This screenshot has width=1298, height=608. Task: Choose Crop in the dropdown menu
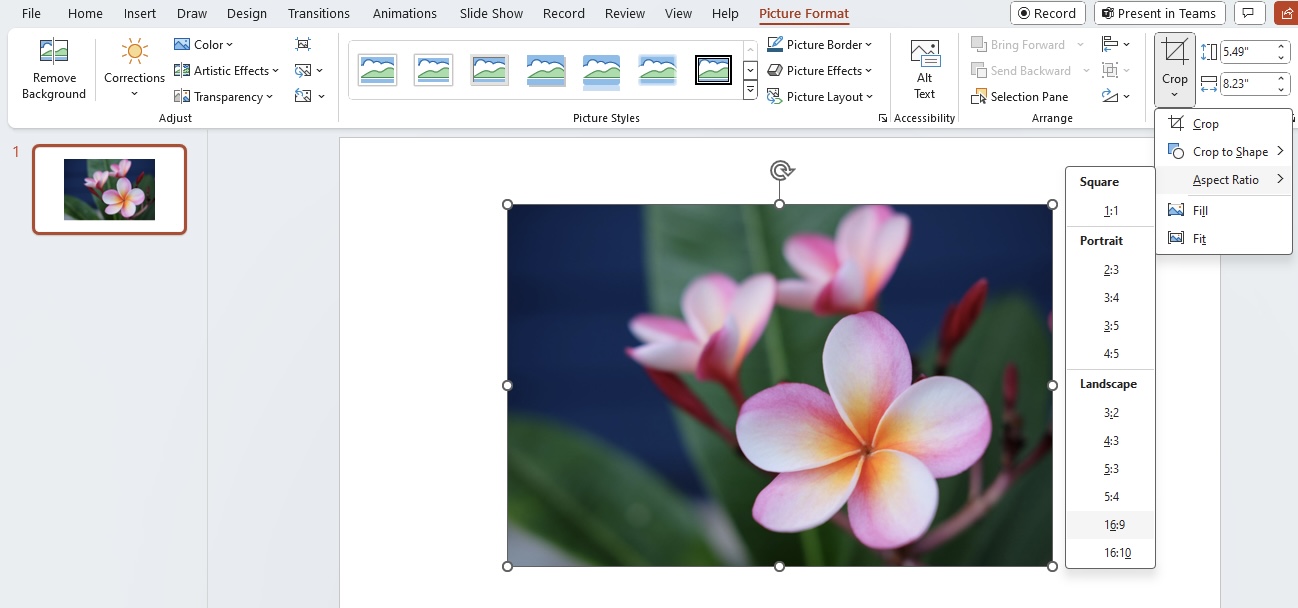pyautogui.click(x=1224, y=124)
